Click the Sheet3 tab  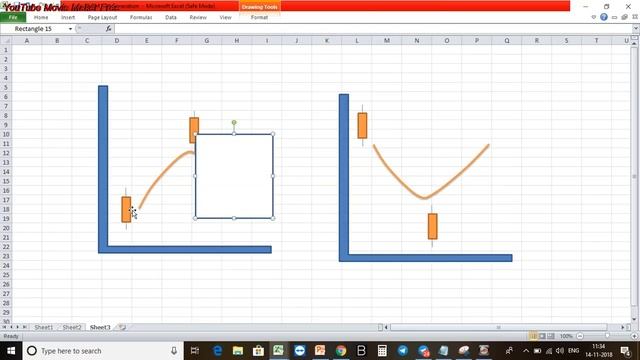pyautogui.click(x=100, y=327)
